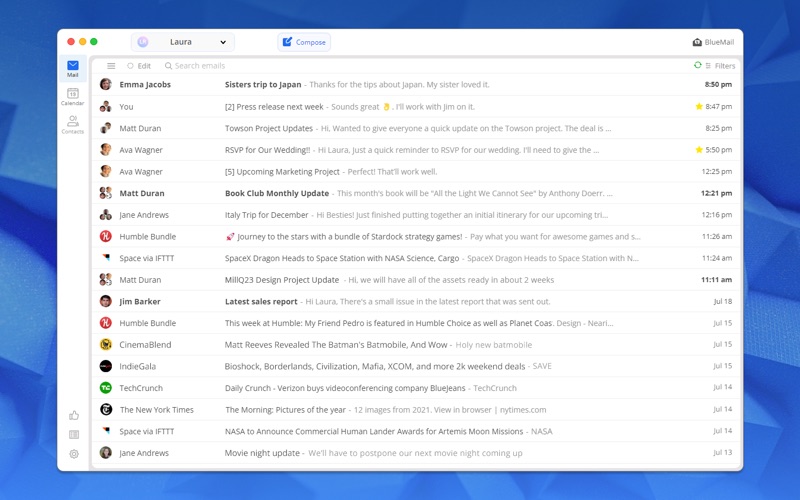The image size is (800, 500).
Task: Unstar the Press release next week email
Action: coord(699,106)
